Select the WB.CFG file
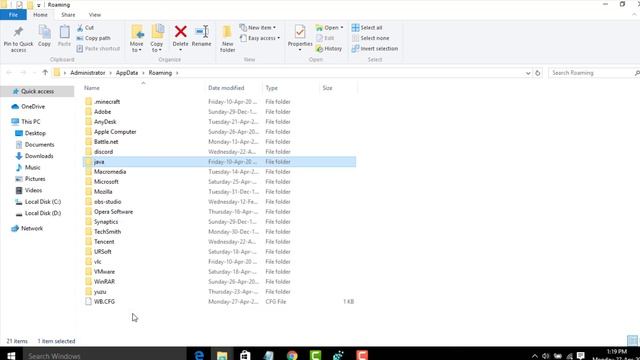 click(220, 302)
